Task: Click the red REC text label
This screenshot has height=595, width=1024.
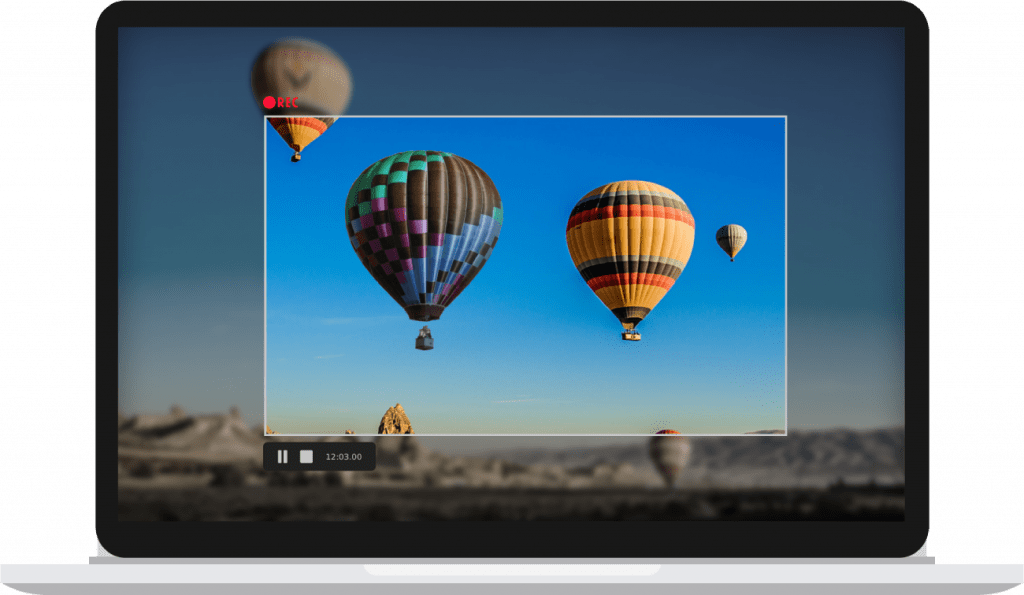Action: [288, 103]
